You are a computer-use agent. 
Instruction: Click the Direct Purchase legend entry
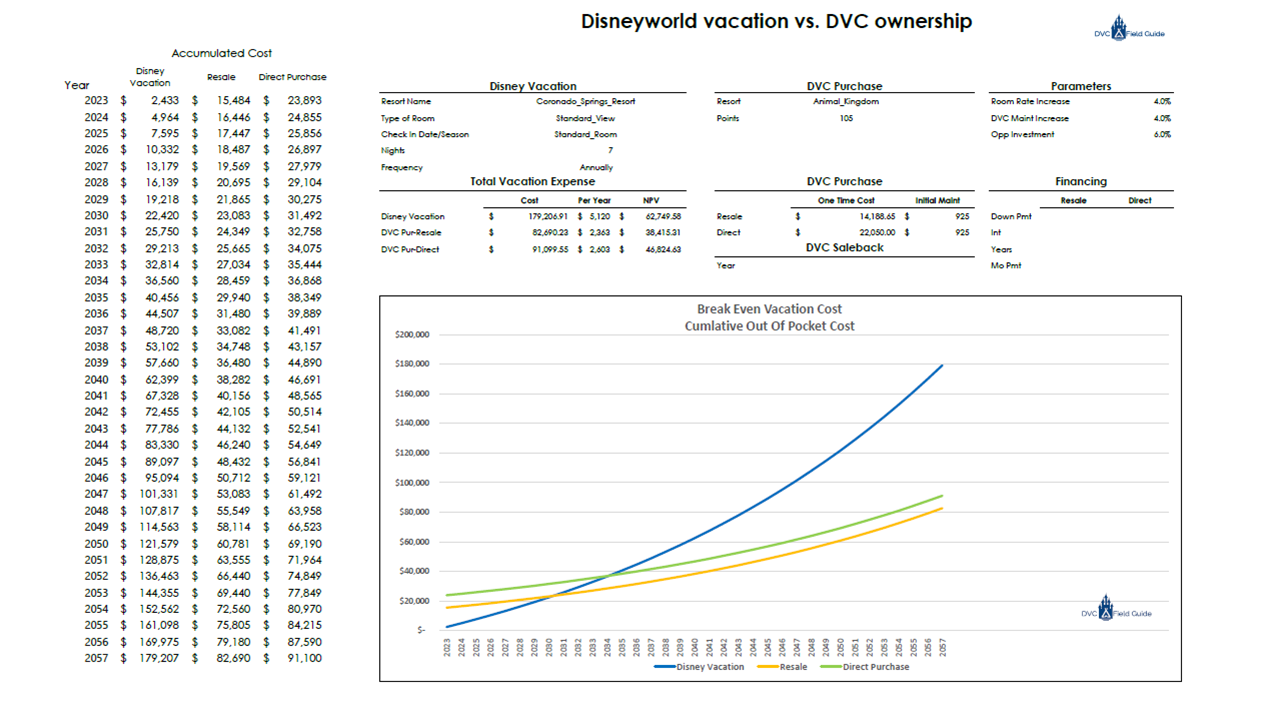click(x=865, y=667)
